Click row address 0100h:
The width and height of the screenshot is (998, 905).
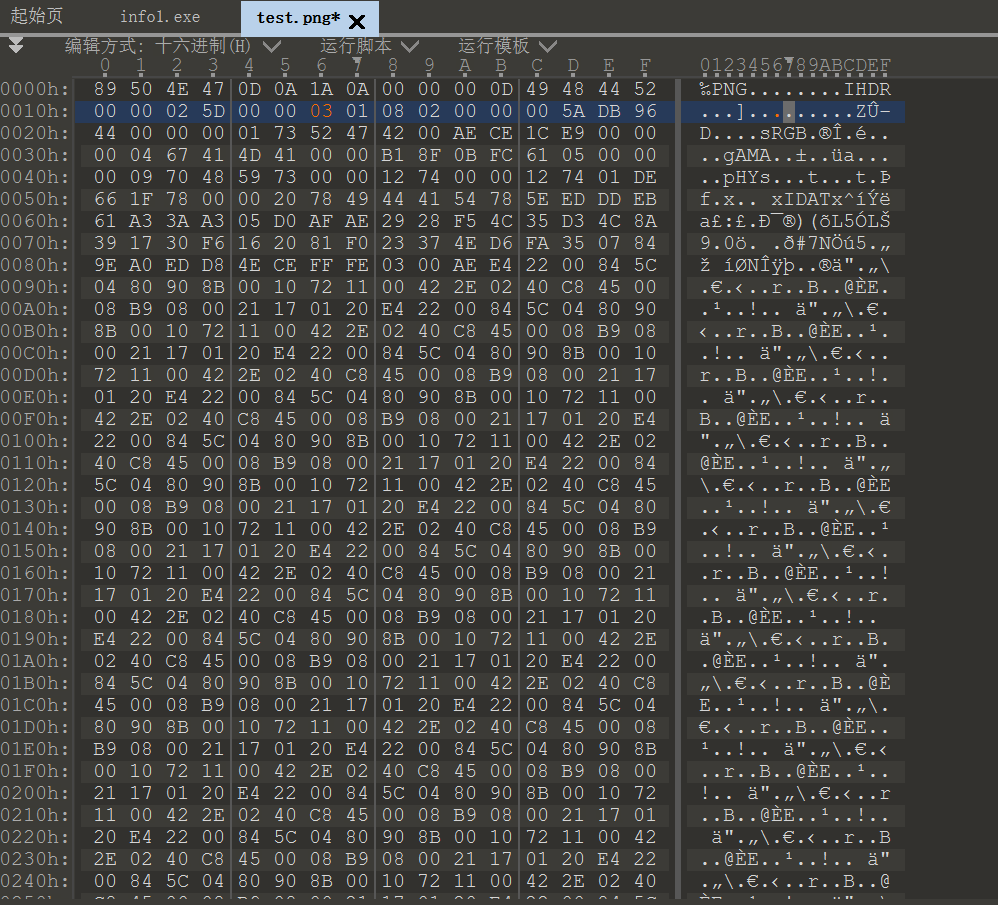tap(35, 440)
